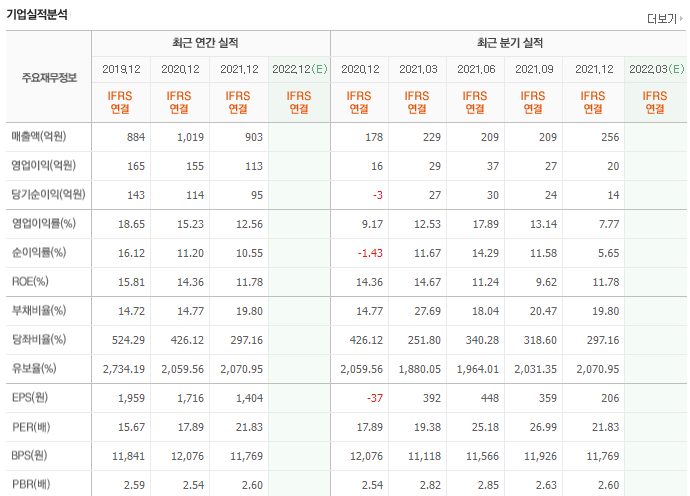Click the 당기순이익(억원) row label
The width and height of the screenshot is (690, 496).
[48, 195]
